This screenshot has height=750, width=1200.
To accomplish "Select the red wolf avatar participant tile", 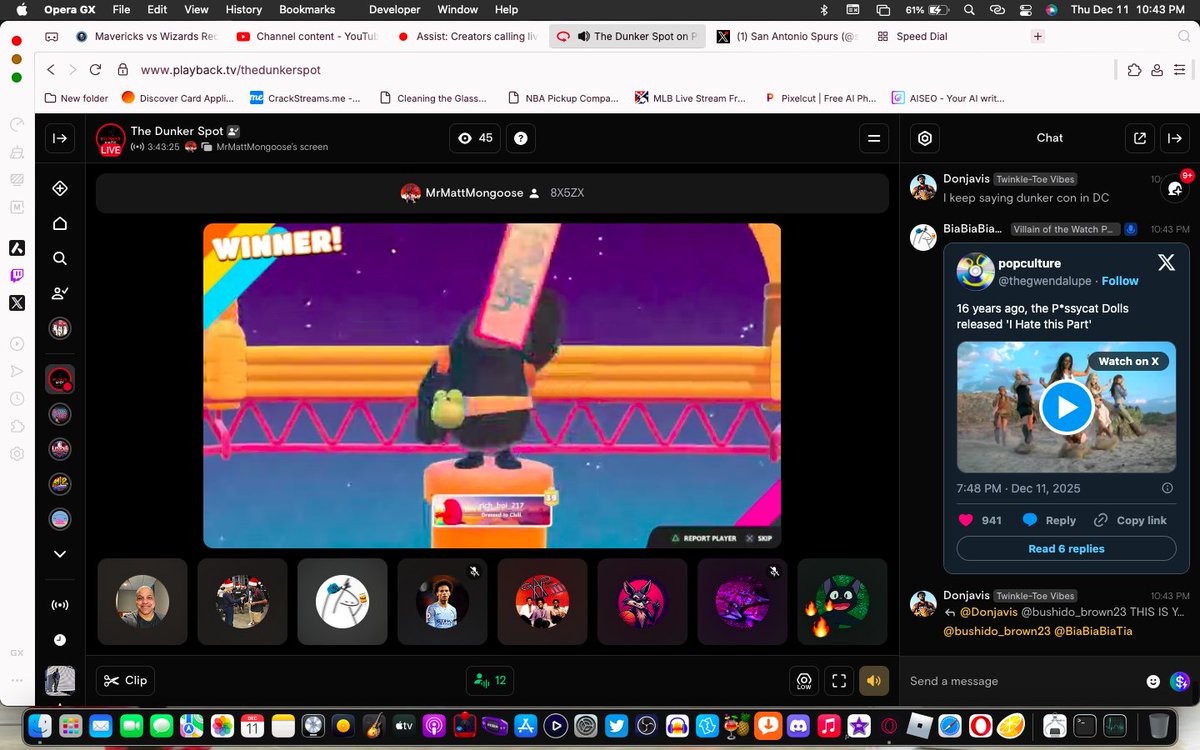I will coord(642,601).
